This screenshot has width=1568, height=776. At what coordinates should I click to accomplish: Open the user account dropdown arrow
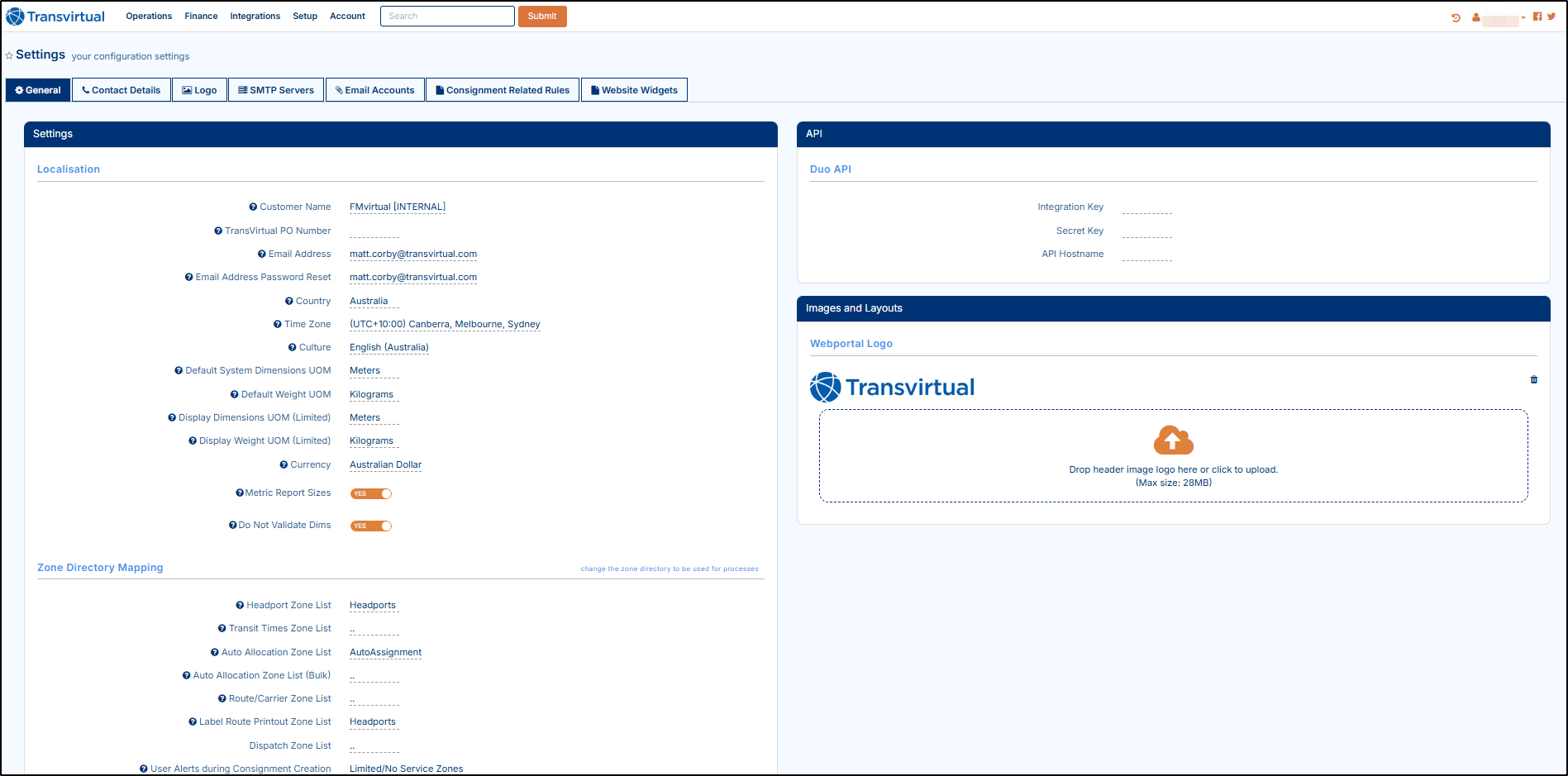[x=1523, y=17]
